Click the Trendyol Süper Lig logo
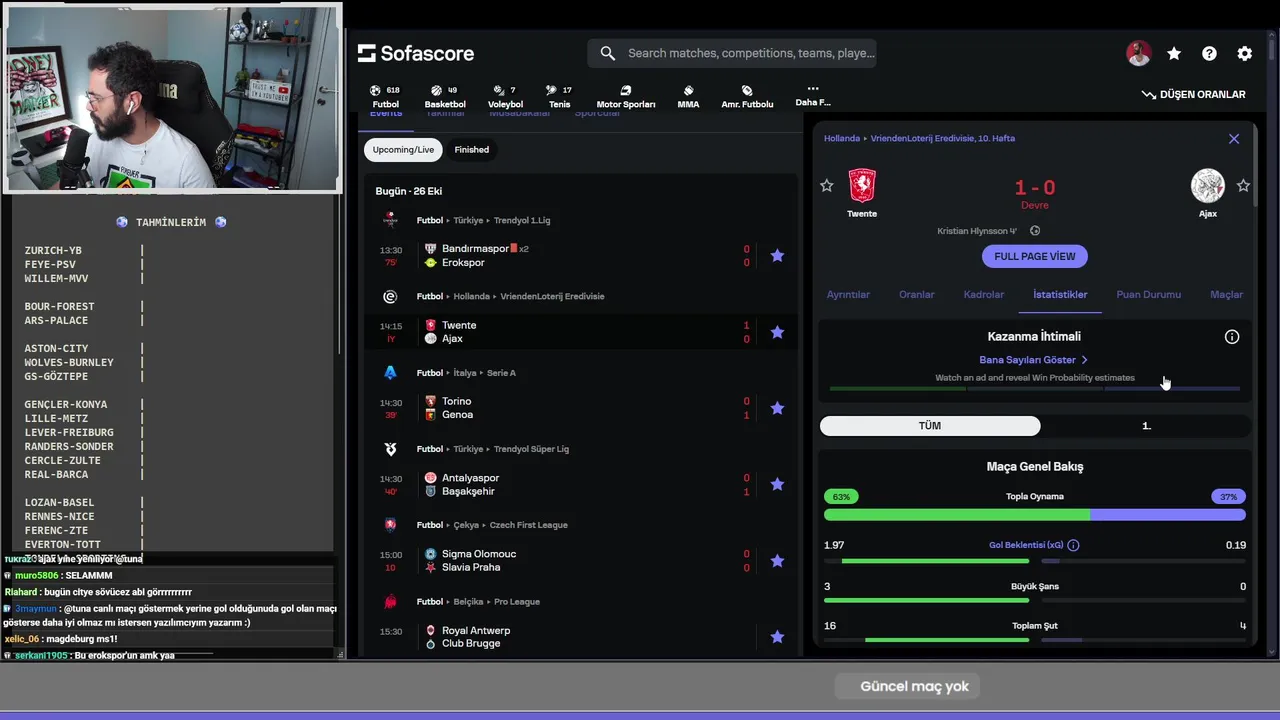Image resolution: width=1280 pixels, height=720 pixels. click(x=390, y=449)
